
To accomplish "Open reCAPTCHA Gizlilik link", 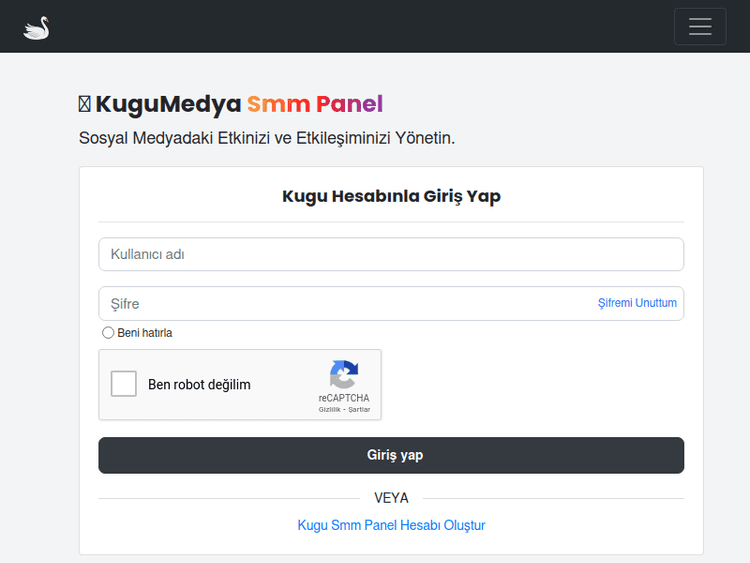I will pos(330,409).
